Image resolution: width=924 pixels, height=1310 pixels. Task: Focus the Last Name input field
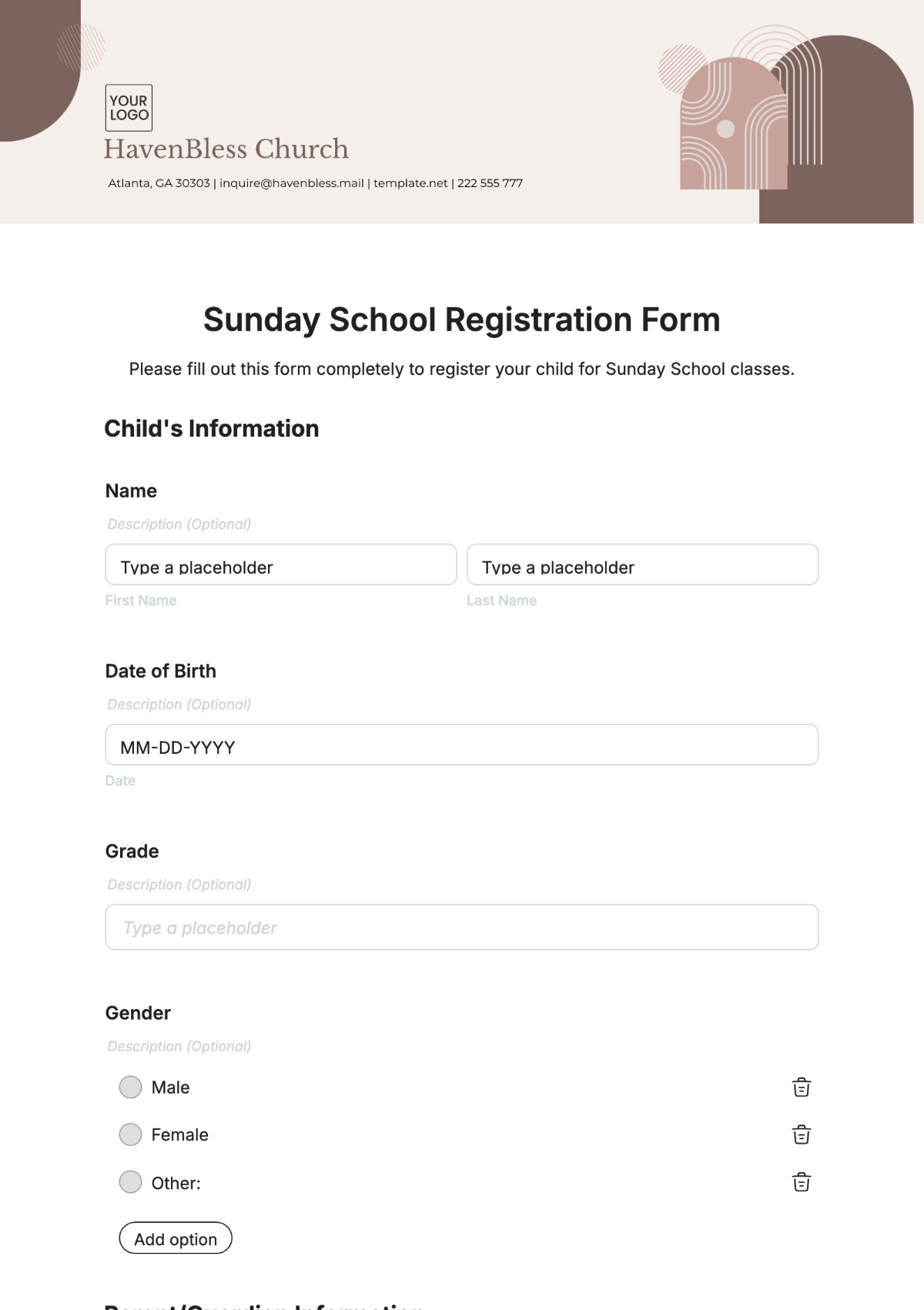[x=642, y=565]
